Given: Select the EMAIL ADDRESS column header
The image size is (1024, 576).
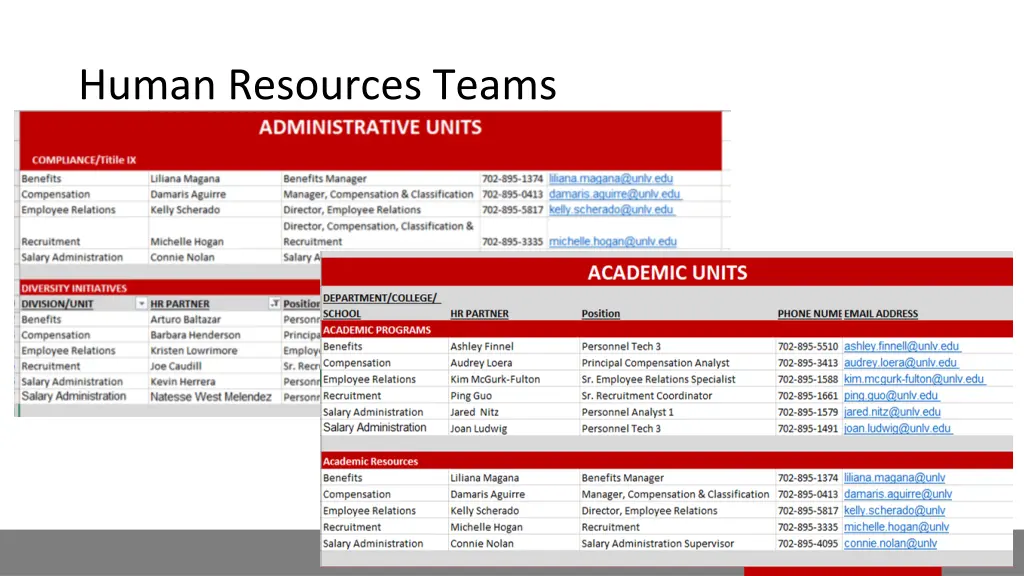Looking at the screenshot, I should pos(881,313).
